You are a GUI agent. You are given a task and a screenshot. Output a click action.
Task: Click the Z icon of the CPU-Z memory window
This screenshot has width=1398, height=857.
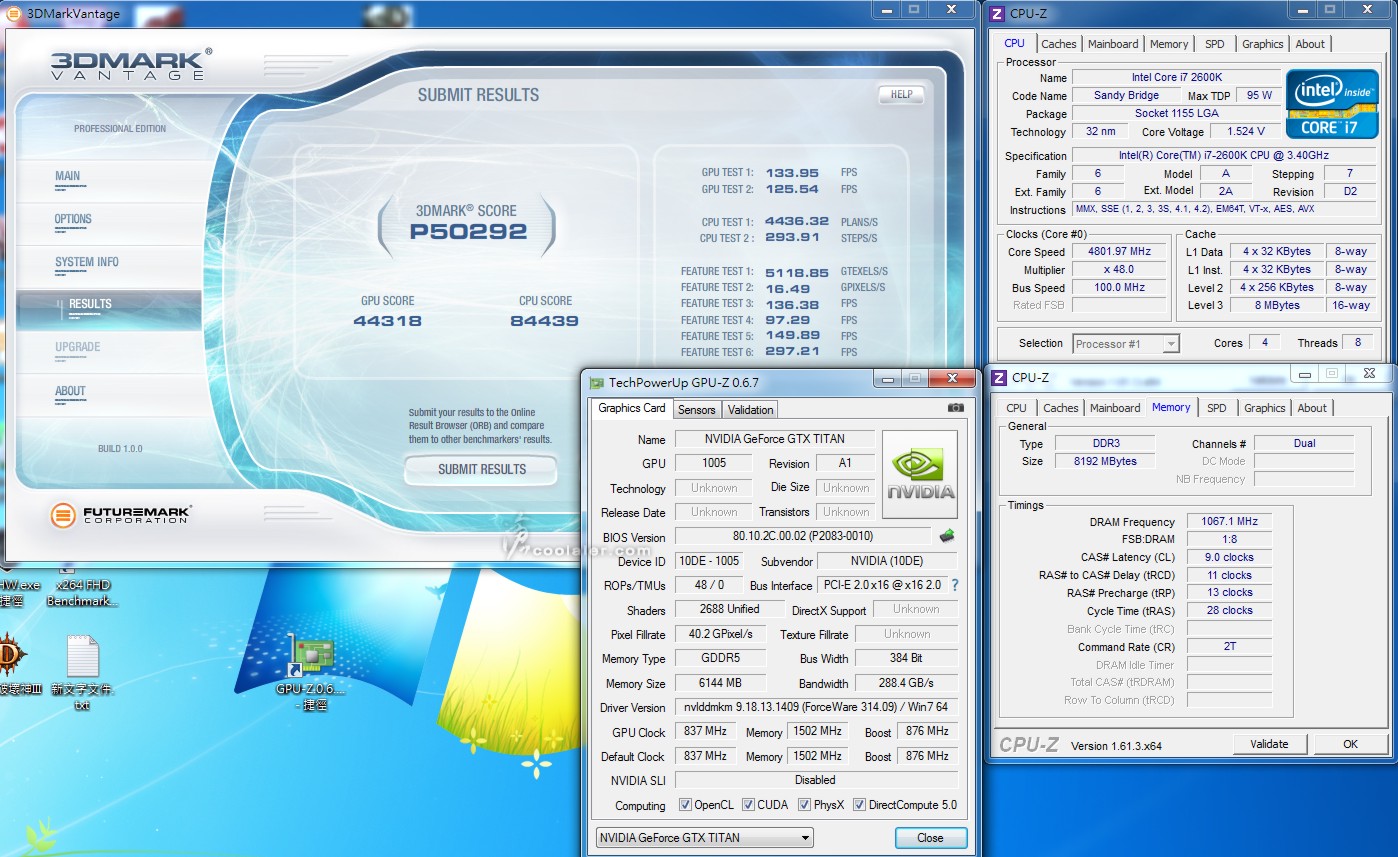coord(999,377)
